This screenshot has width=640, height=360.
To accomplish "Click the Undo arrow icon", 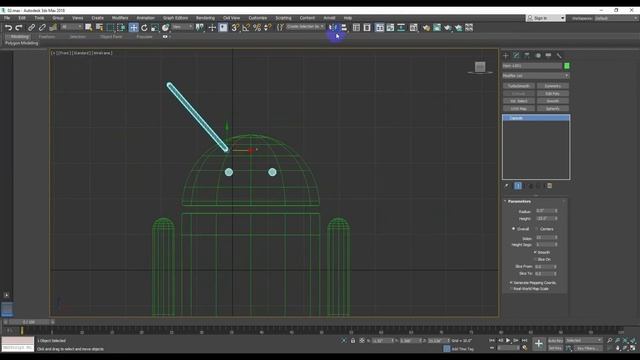I will [x=8, y=27].
